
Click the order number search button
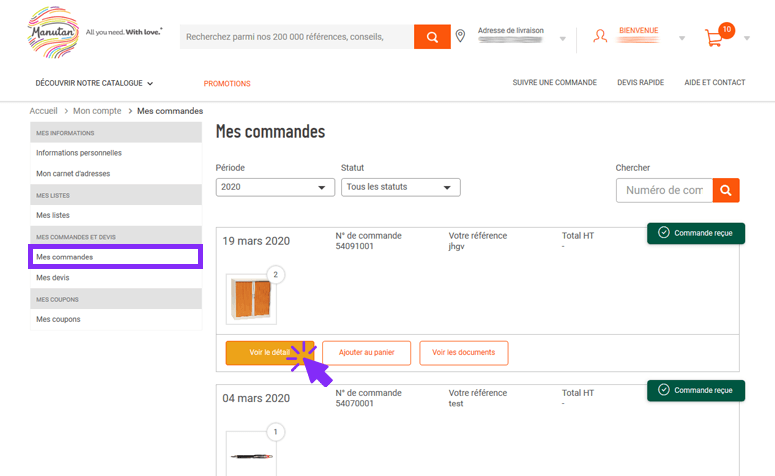[725, 190]
